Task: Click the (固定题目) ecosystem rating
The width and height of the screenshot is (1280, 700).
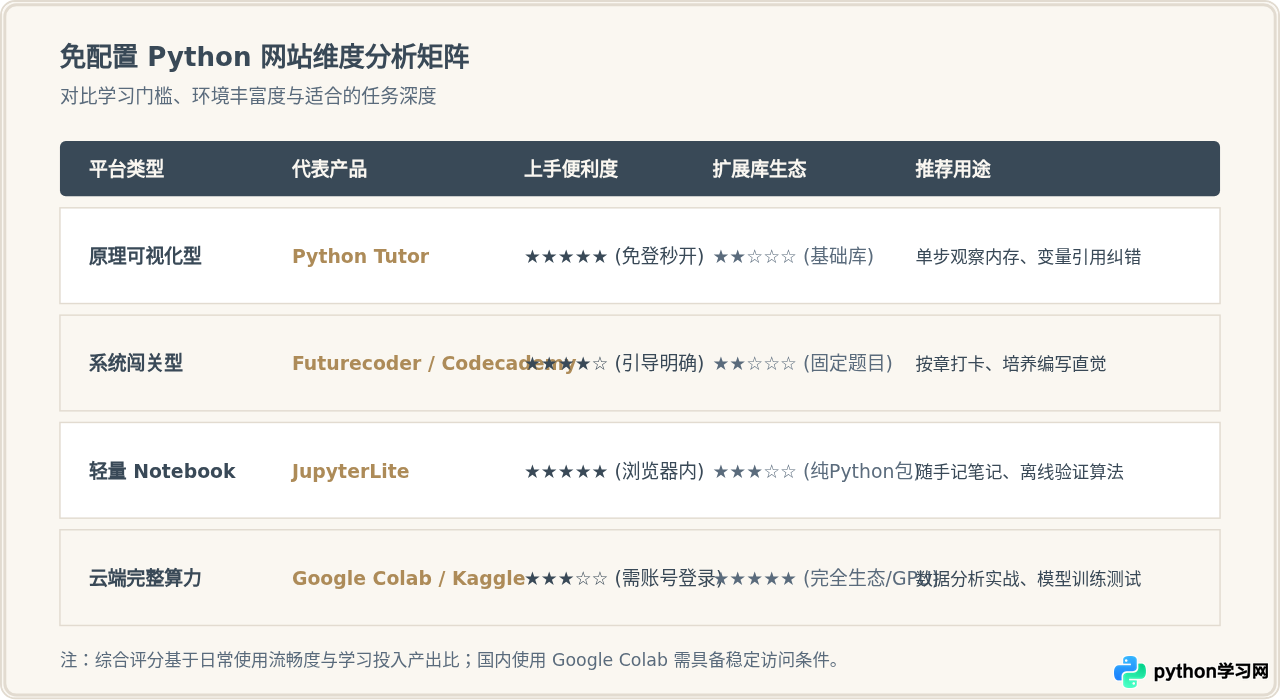Action: coord(803,363)
